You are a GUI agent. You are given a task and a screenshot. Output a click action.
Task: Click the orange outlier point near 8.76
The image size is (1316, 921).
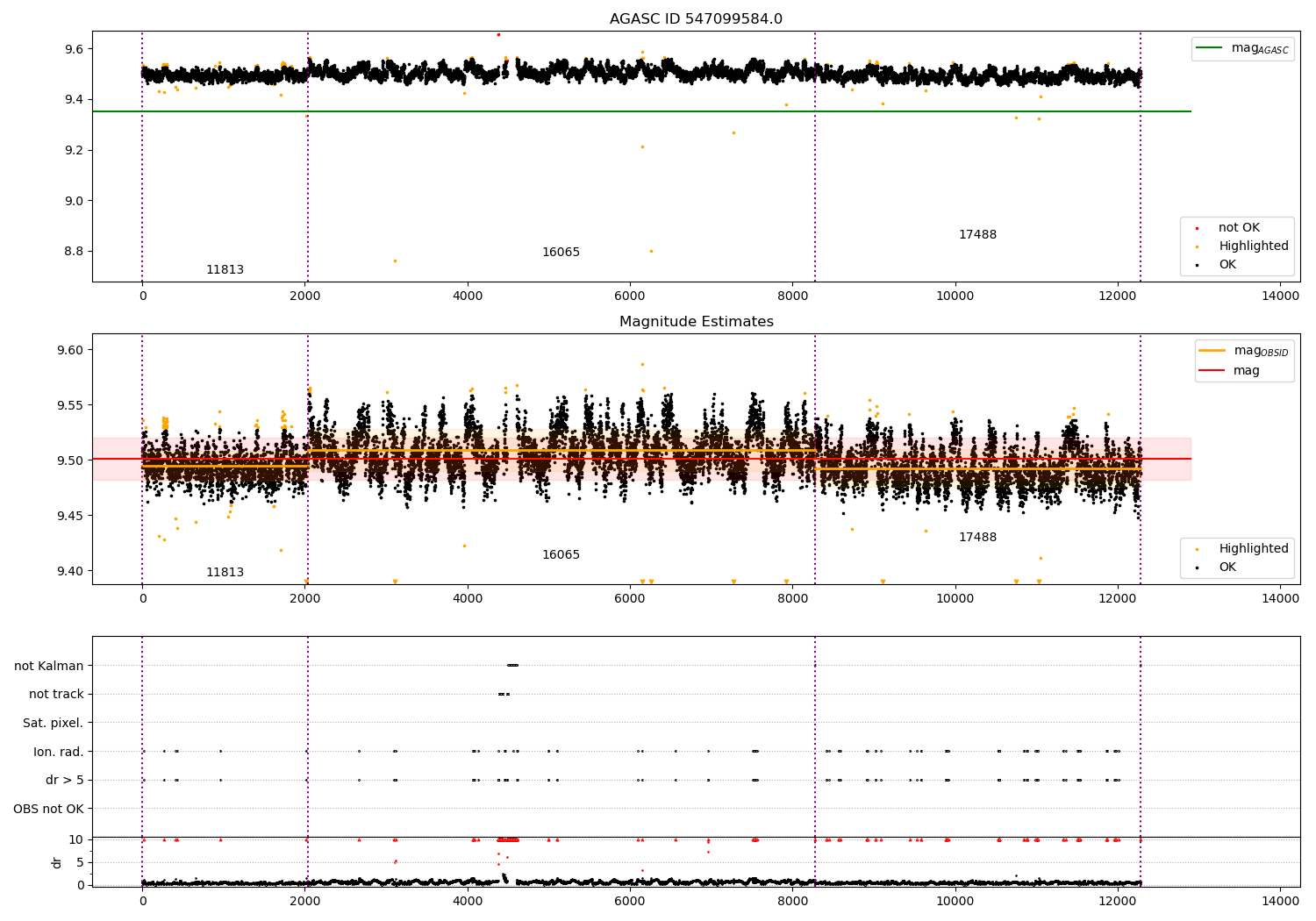click(395, 261)
